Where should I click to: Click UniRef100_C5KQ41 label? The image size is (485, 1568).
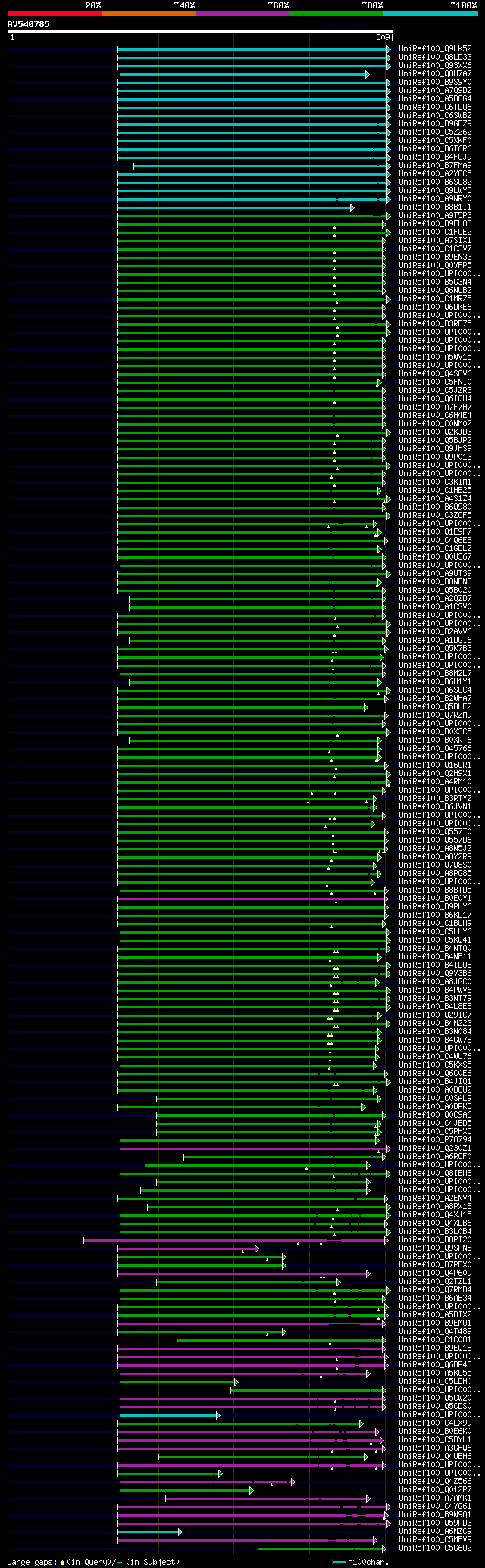435,940
